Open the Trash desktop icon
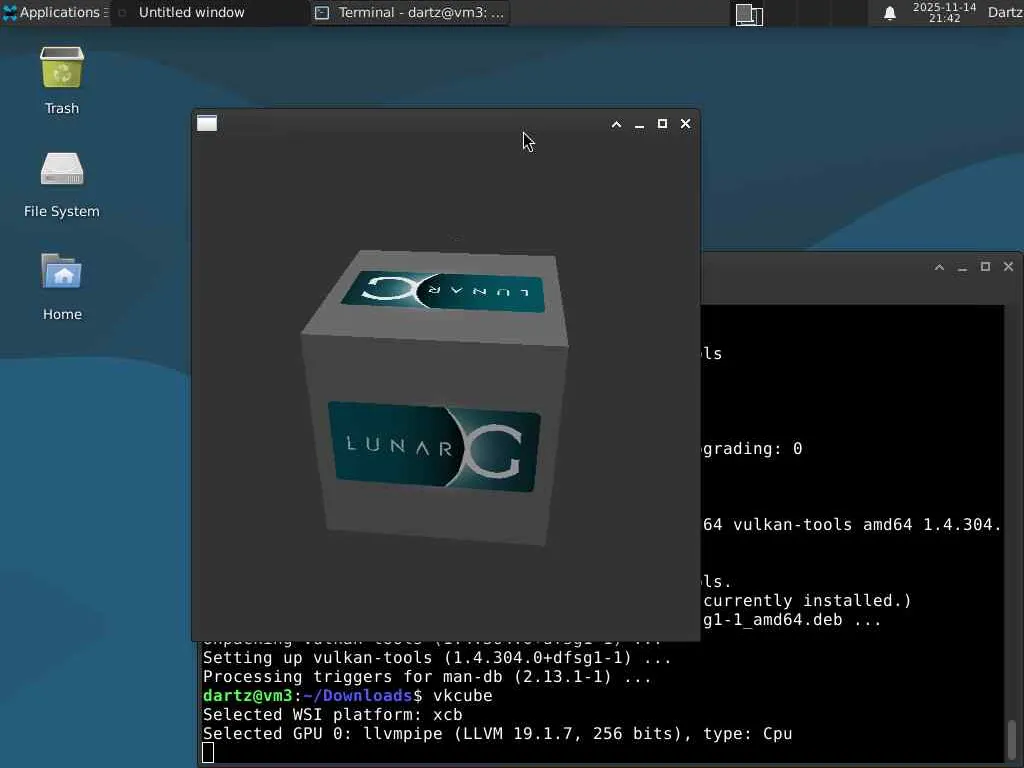1024x768 pixels. tap(62, 80)
